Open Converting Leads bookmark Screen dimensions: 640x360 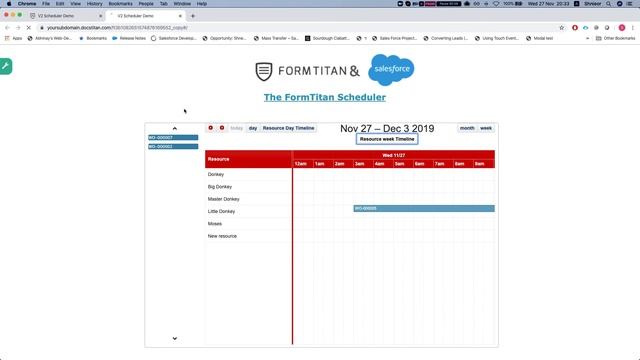pyautogui.click(x=446, y=38)
